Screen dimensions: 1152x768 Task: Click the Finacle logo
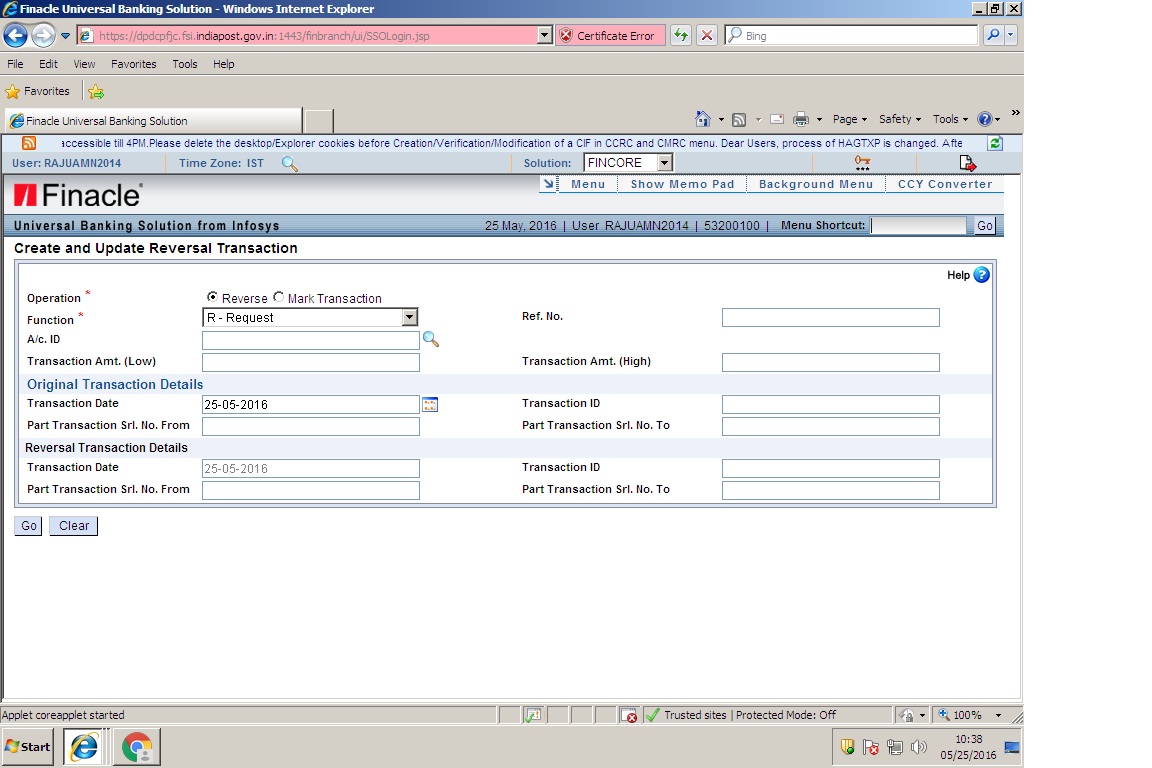tap(77, 195)
